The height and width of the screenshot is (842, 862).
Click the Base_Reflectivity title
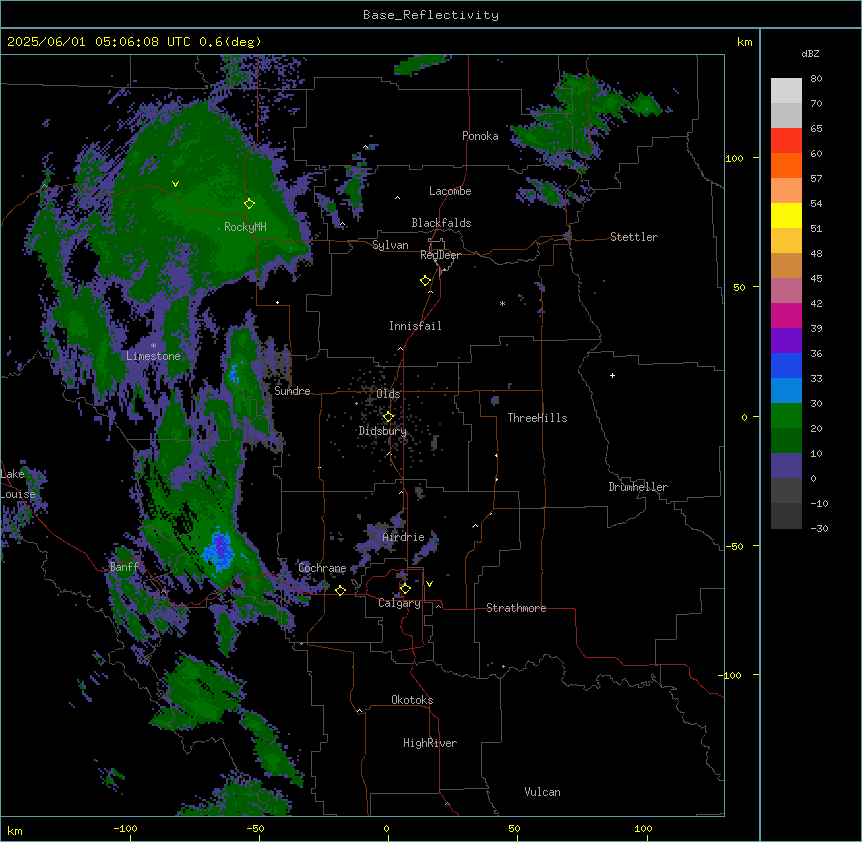[x=431, y=15]
